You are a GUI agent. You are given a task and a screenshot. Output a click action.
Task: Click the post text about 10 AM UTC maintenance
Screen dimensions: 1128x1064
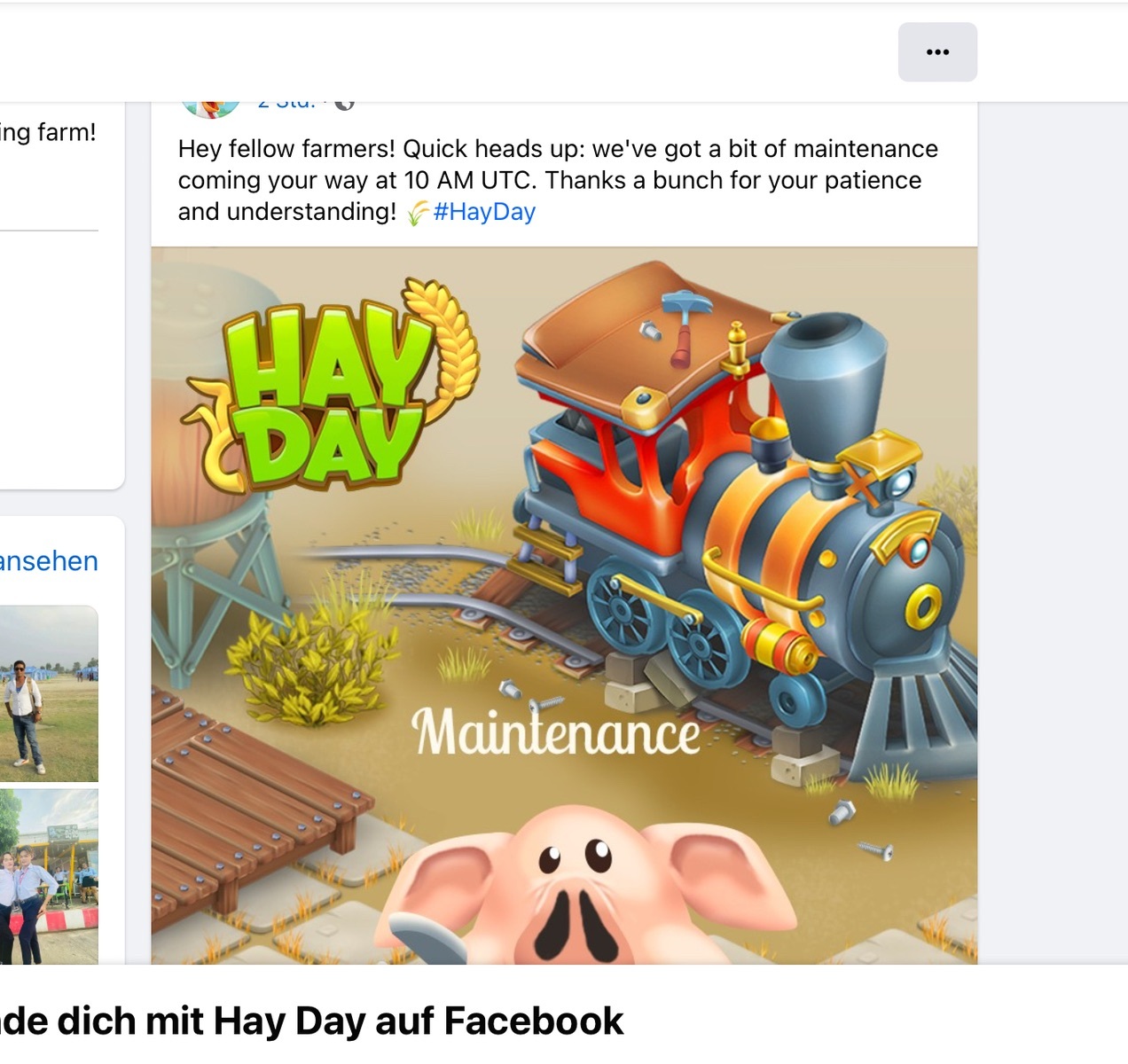coord(558,180)
